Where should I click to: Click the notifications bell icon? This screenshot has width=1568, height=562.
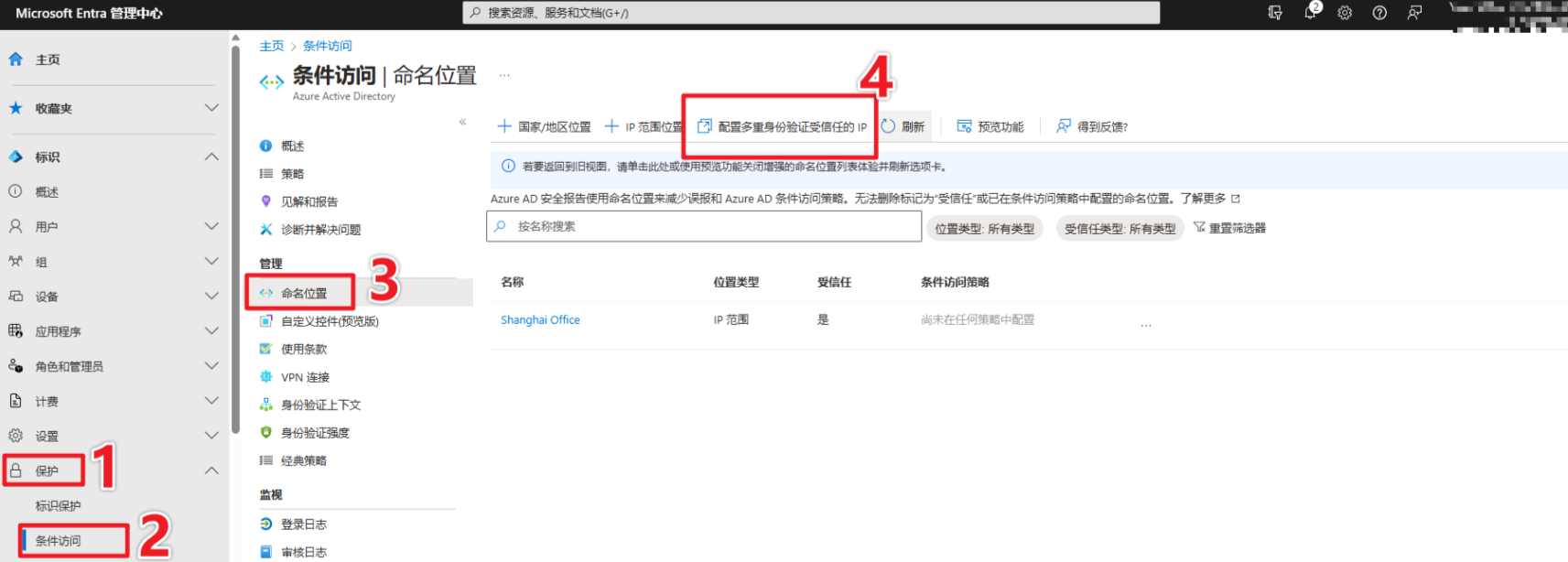1310,13
